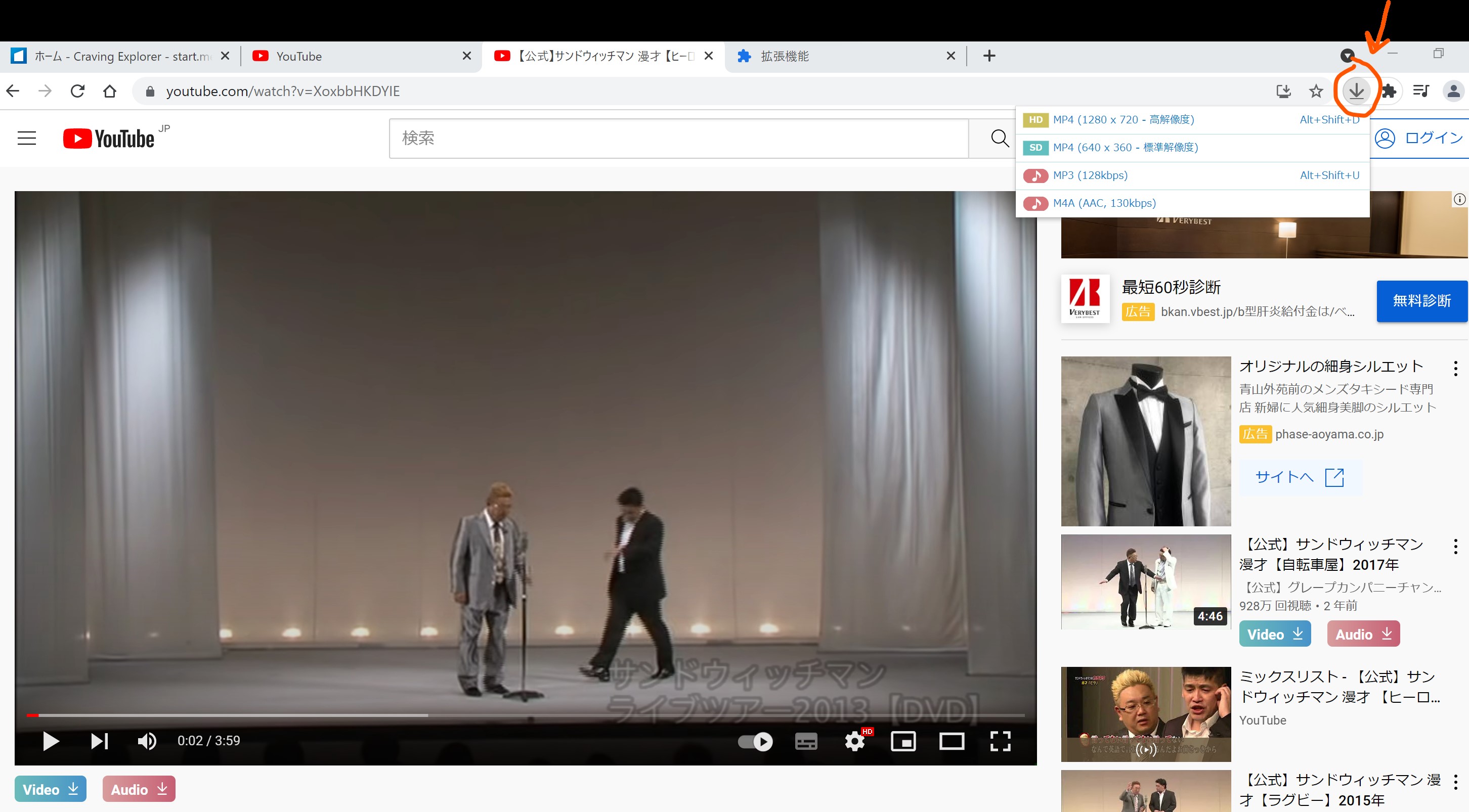
Task: Expand the tab search dropdown arrow
Action: click(x=1347, y=55)
